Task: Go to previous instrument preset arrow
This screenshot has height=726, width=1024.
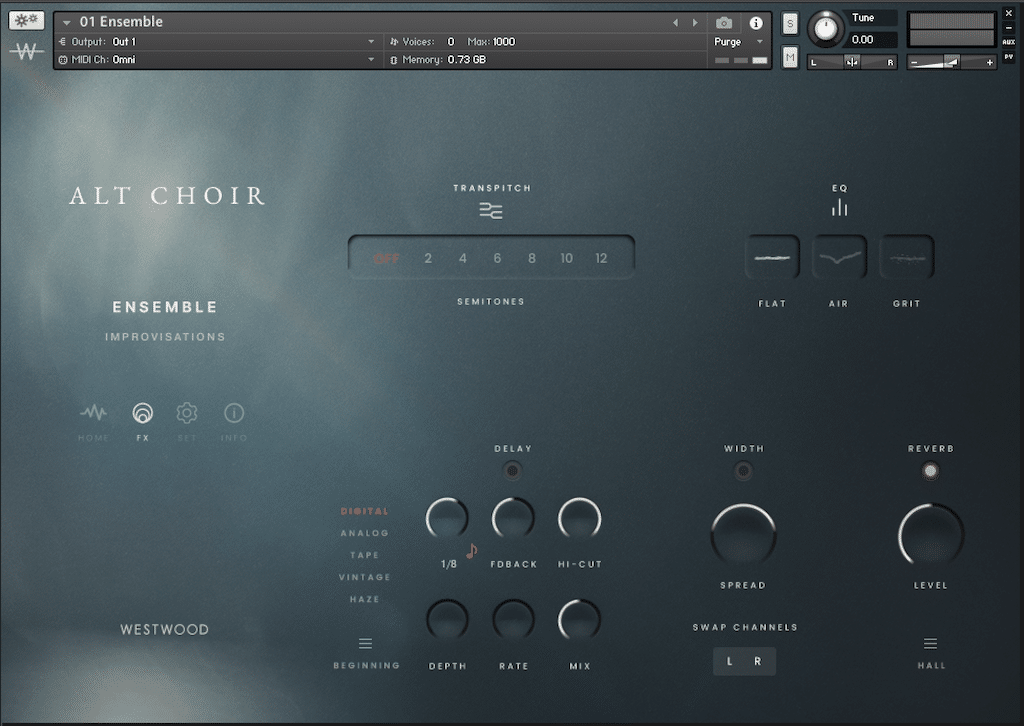Action: coord(675,23)
